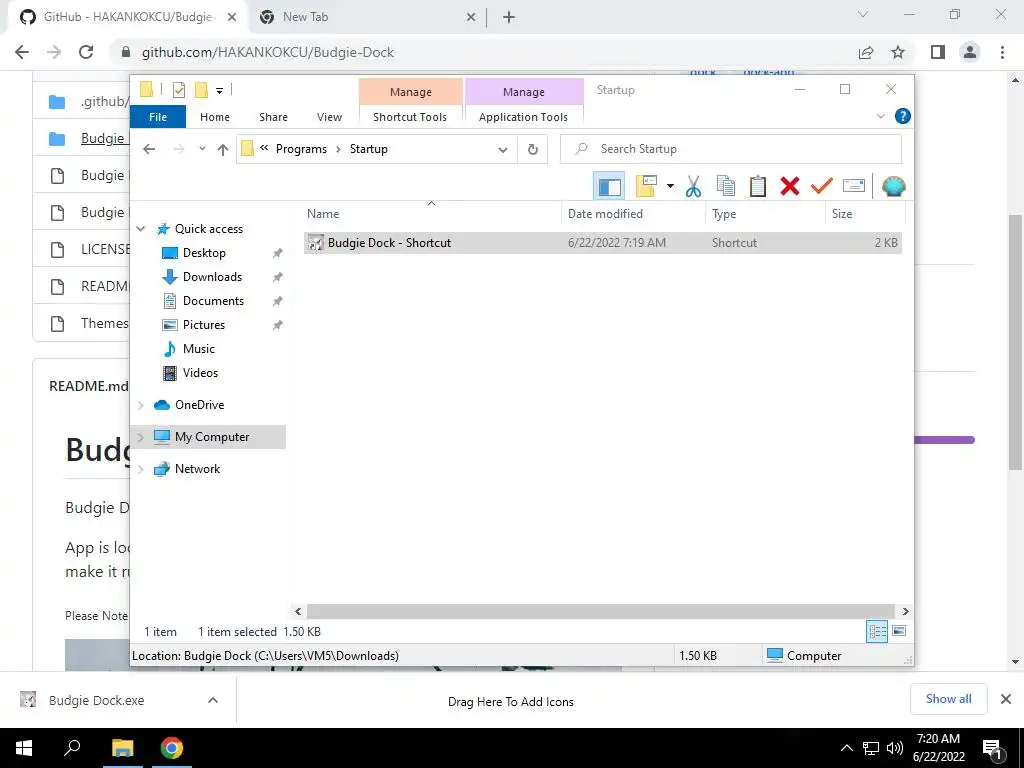Open Customize Quick Access Toolbar dropdown
Image resolution: width=1024 pixels, height=768 pixels.
pyautogui.click(x=219, y=91)
